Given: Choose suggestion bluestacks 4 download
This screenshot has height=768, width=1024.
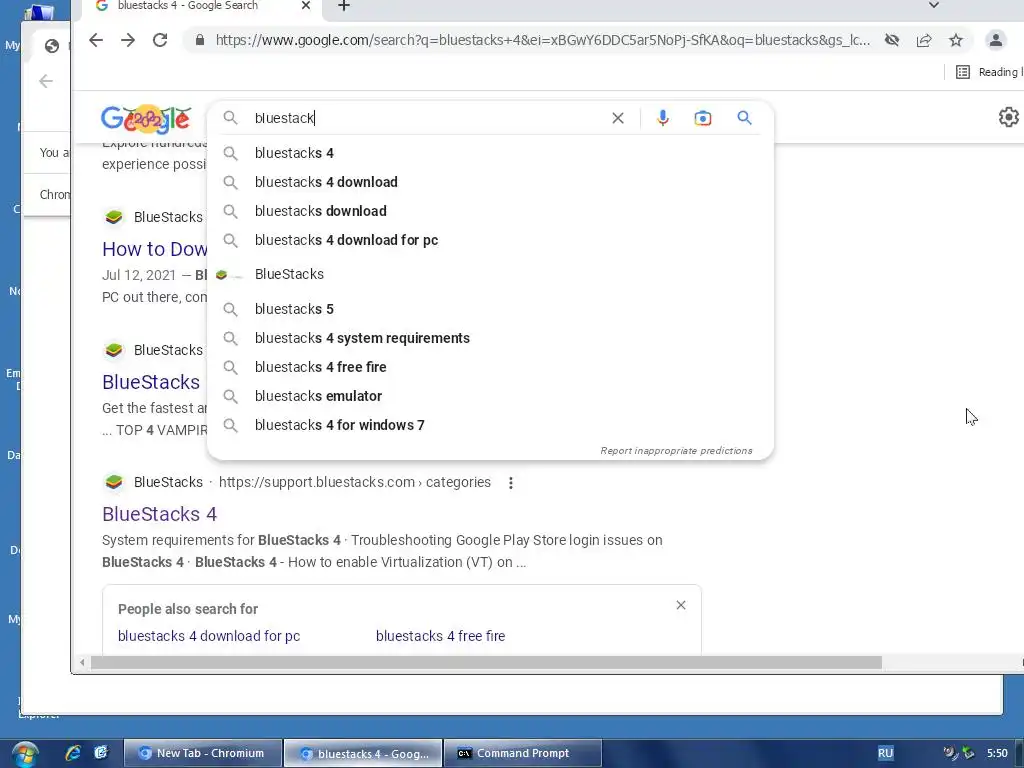Looking at the screenshot, I should coord(490,182).
